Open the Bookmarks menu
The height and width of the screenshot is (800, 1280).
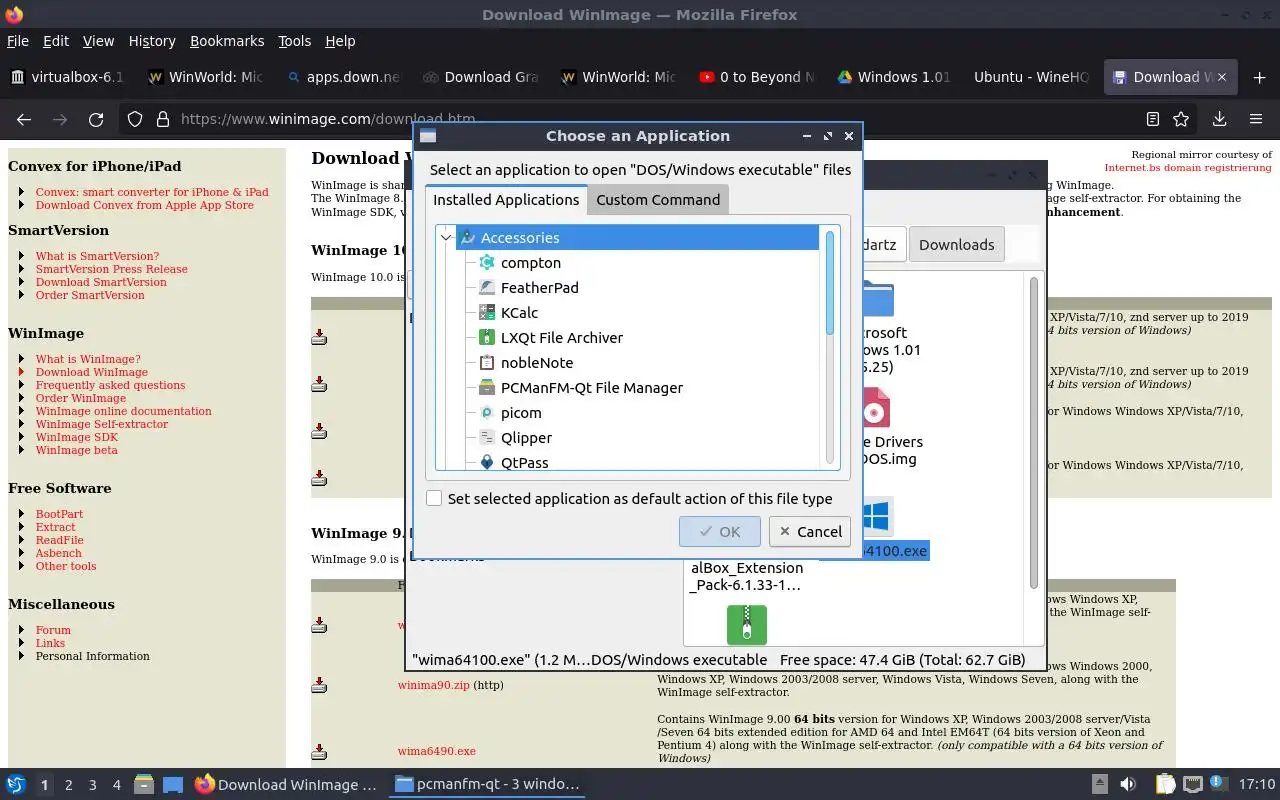227,41
